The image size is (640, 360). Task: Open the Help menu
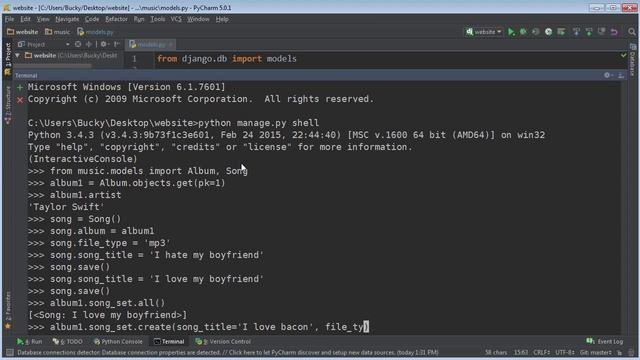(x=222, y=19)
